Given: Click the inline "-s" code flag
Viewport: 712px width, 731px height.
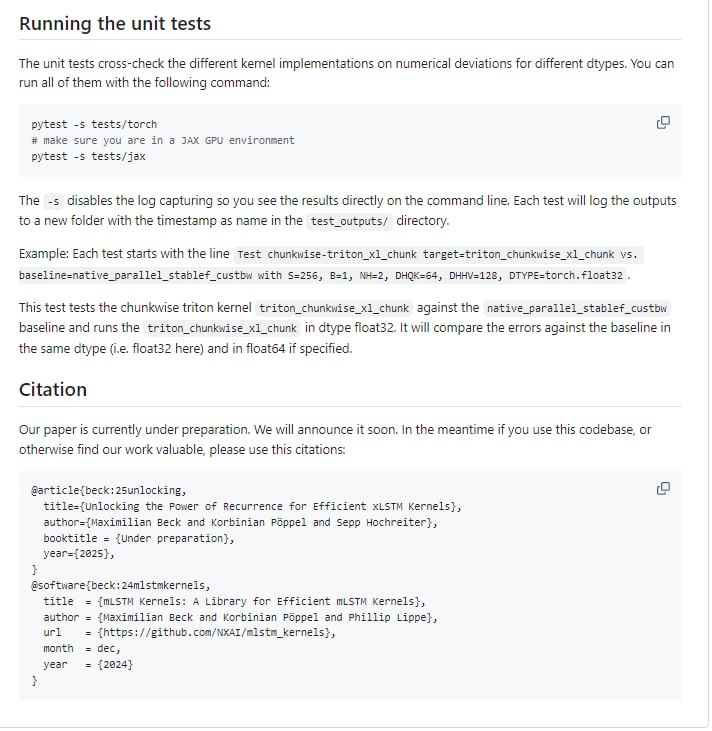Looking at the screenshot, I should [x=53, y=201].
